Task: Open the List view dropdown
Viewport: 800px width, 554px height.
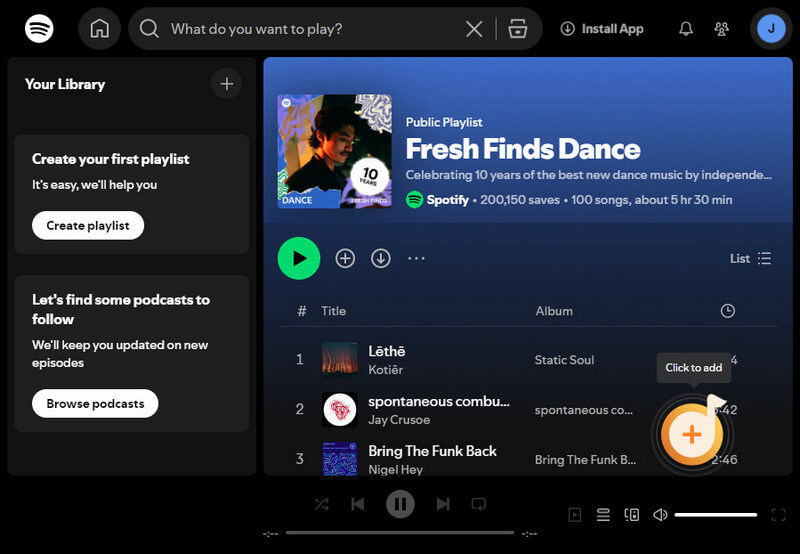Action: (x=751, y=258)
